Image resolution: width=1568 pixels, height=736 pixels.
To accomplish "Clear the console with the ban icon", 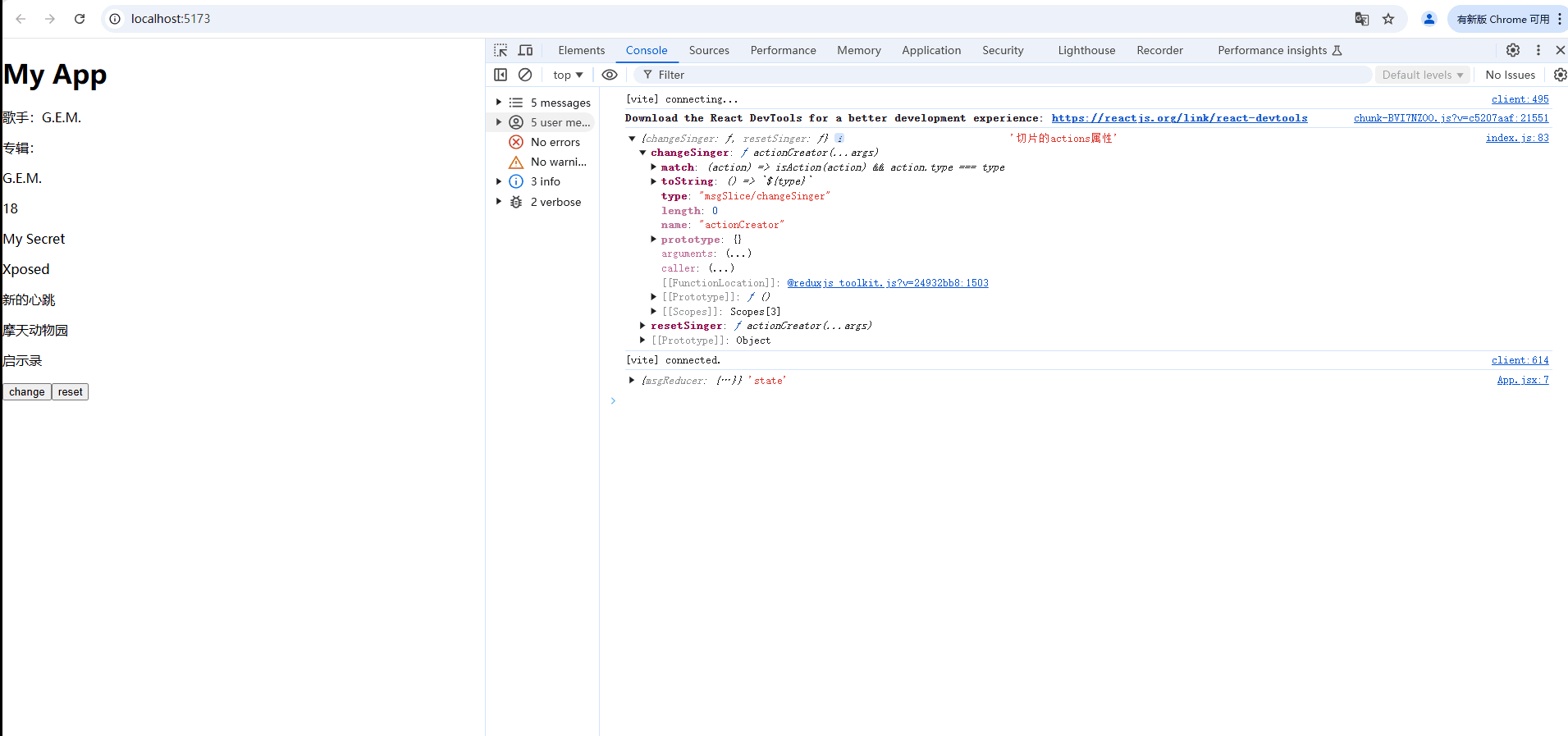I will pos(525,75).
